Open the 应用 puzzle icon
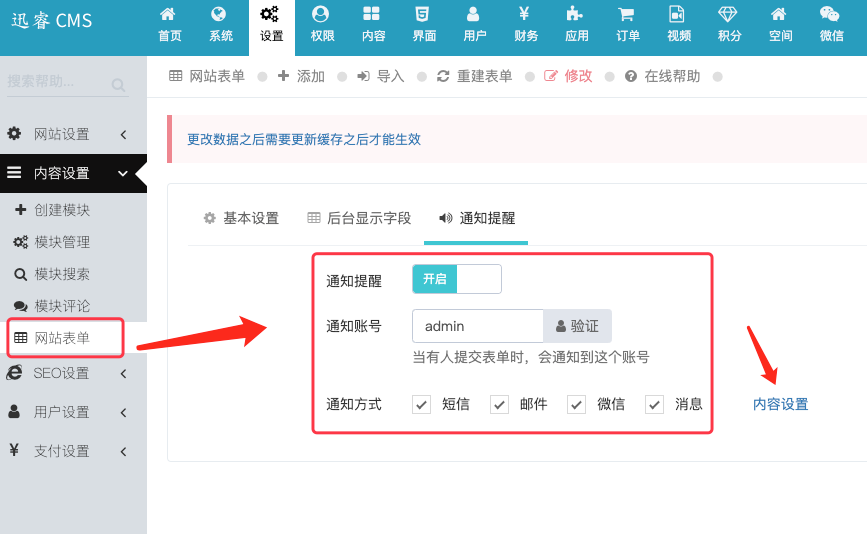Screen dimensions: 867x534 pos(575,14)
